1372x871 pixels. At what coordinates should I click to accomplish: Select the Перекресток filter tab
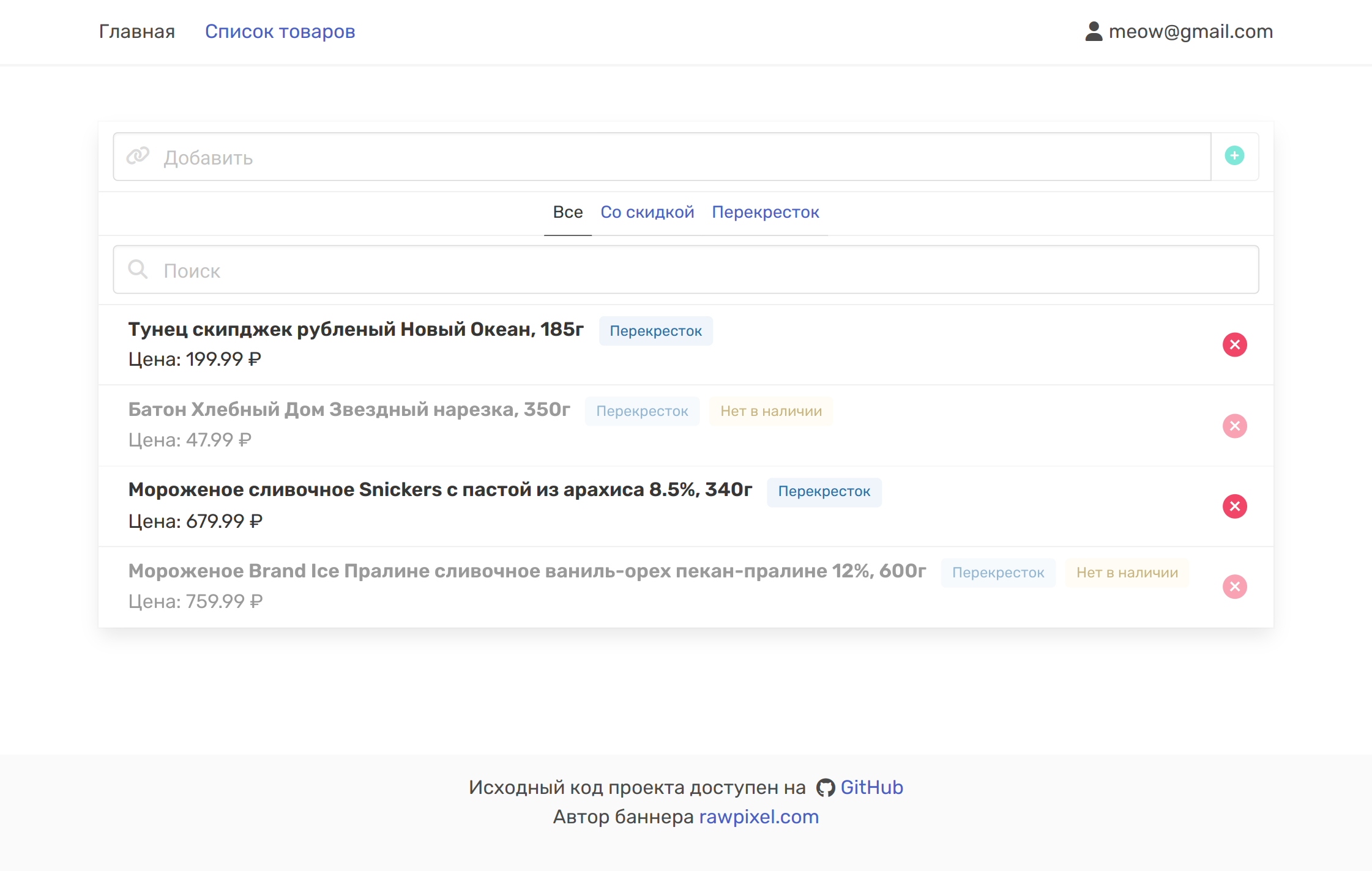(765, 212)
